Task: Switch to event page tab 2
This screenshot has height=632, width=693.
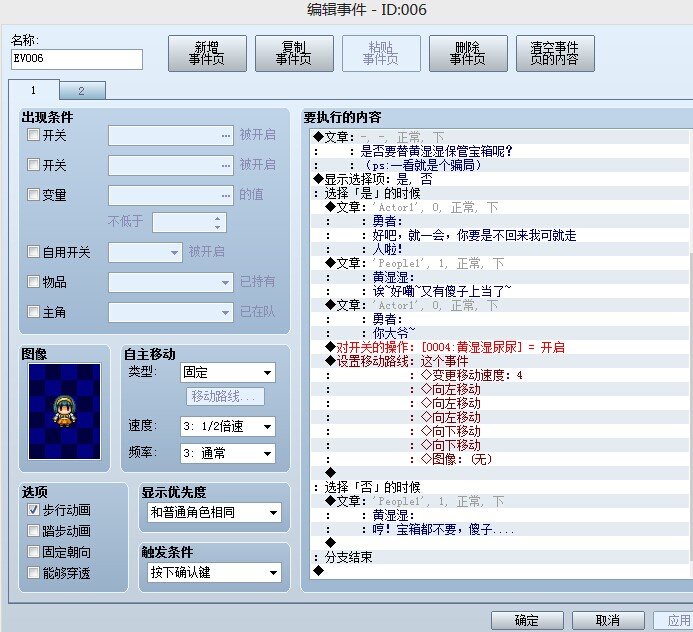Action: click(82, 91)
